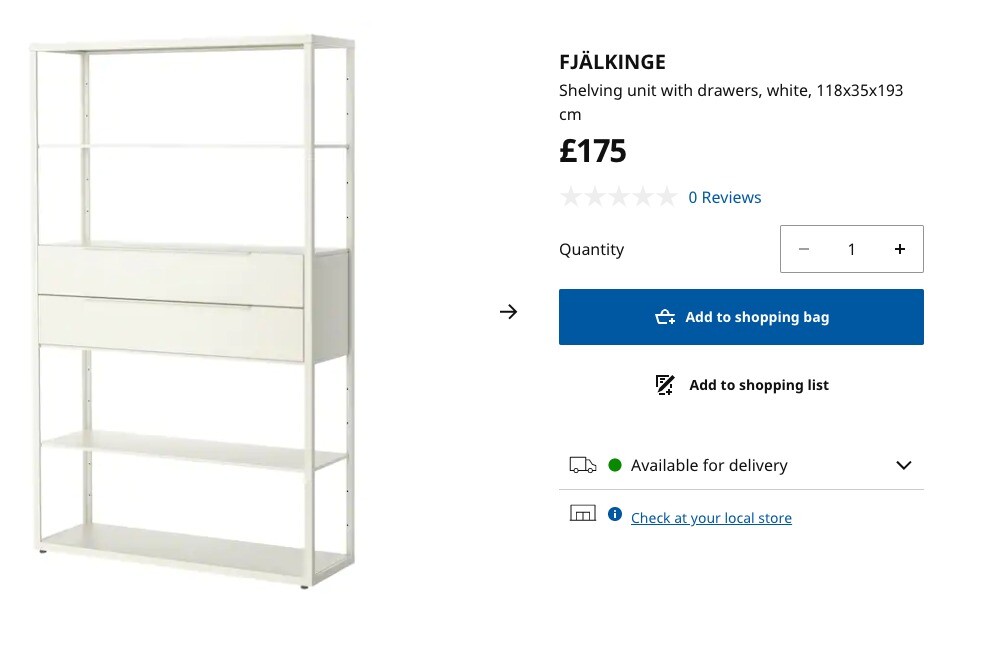The image size is (997, 646).
Task: Click the pencil-and-list shopping list icon
Action: [x=663, y=384]
